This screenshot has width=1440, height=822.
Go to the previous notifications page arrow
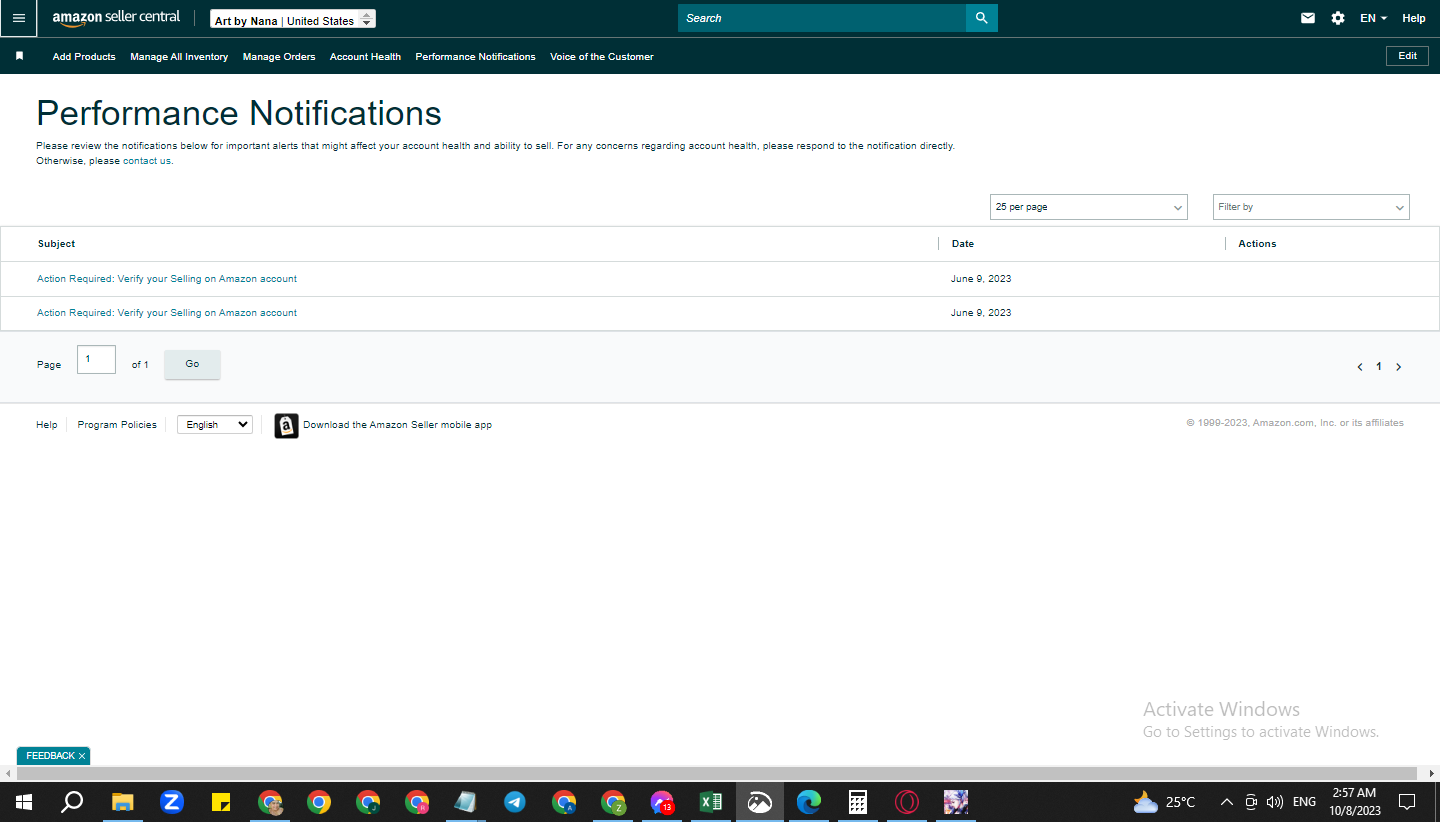click(1360, 367)
